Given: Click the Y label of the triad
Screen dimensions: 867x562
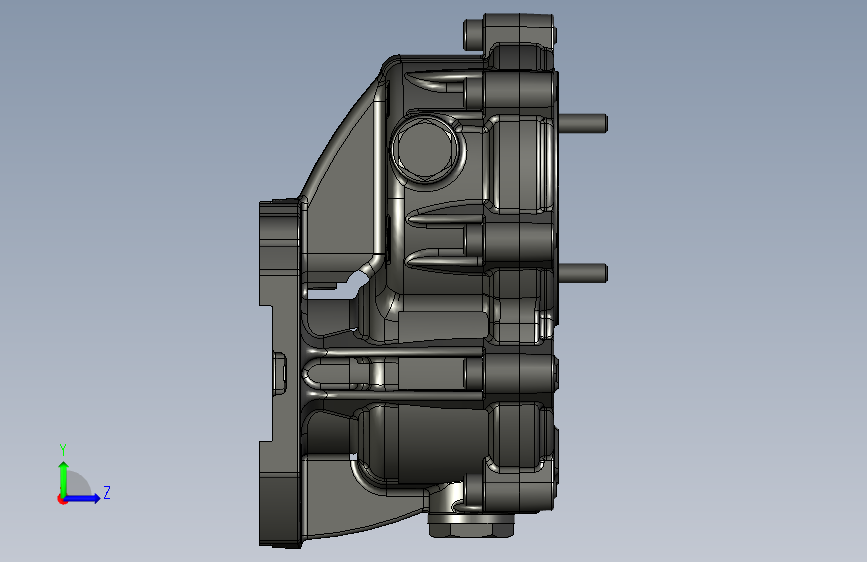Looking at the screenshot, I should pyautogui.click(x=63, y=450).
